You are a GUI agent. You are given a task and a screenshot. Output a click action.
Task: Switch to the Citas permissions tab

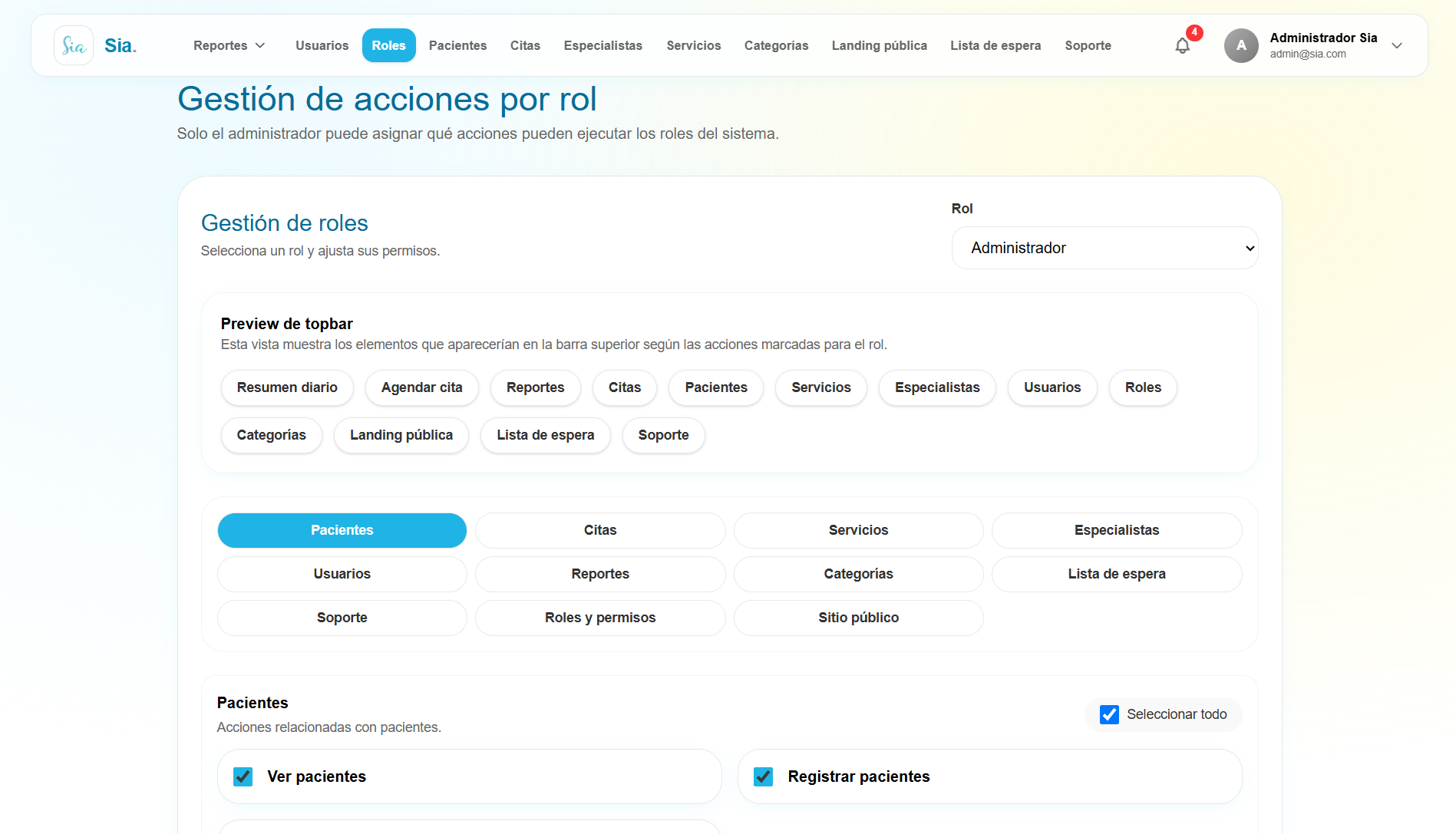600,530
